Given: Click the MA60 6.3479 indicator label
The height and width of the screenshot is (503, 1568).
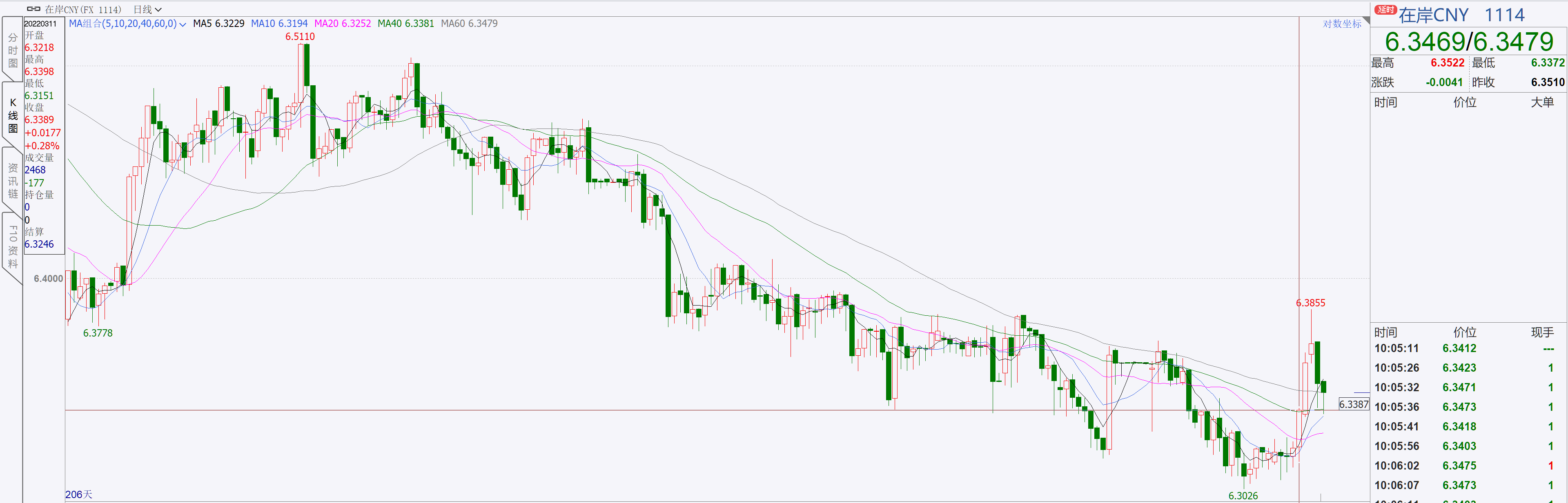Looking at the screenshot, I should pyautogui.click(x=469, y=24).
